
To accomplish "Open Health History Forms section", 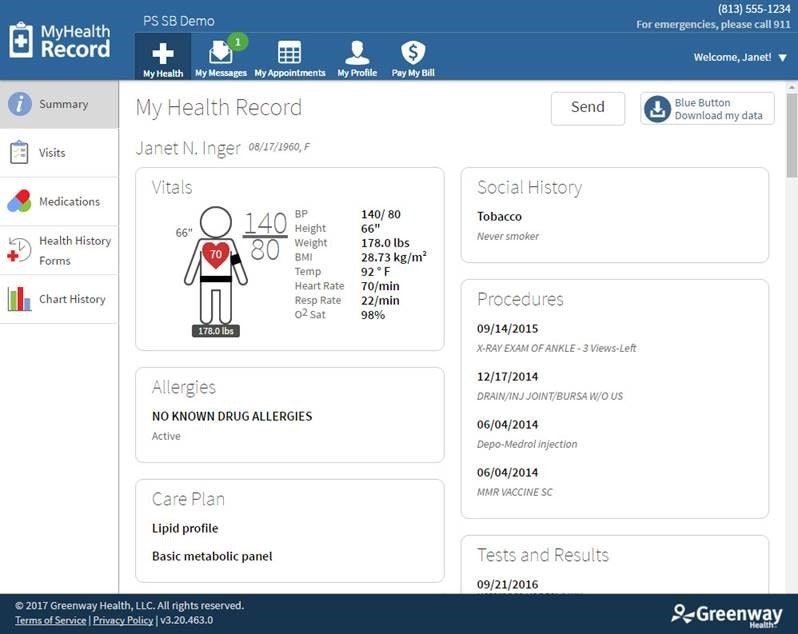I will click(x=59, y=250).
